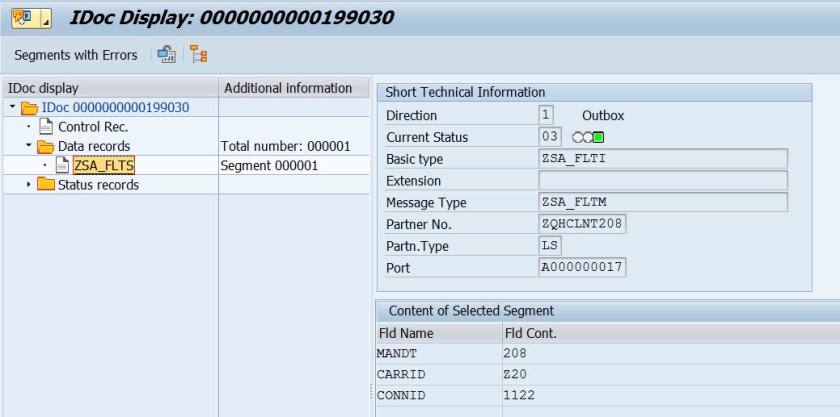
Task: Select the cell with value Z20
Action: [671, 375]
